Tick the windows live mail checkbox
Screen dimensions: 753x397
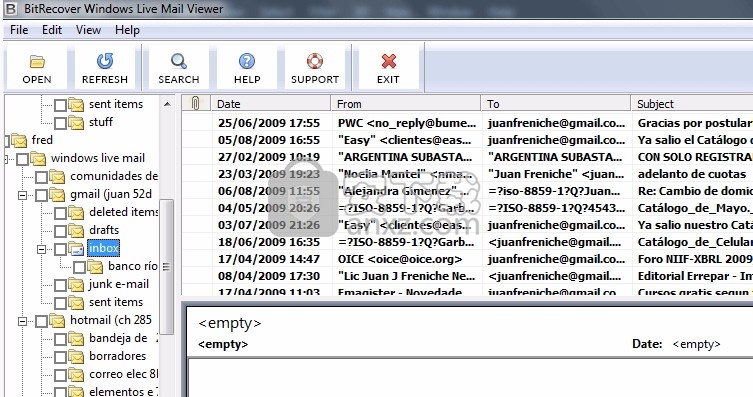click(x=22, y=159)
